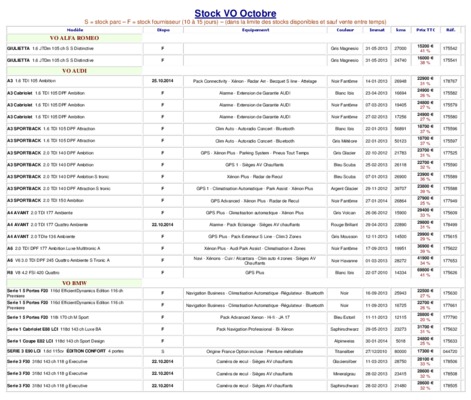The width and height of the screenshot is (471, 400).
Task: Click the A4 AVANT Quattro Ambiente model cell
Action: 75,225
